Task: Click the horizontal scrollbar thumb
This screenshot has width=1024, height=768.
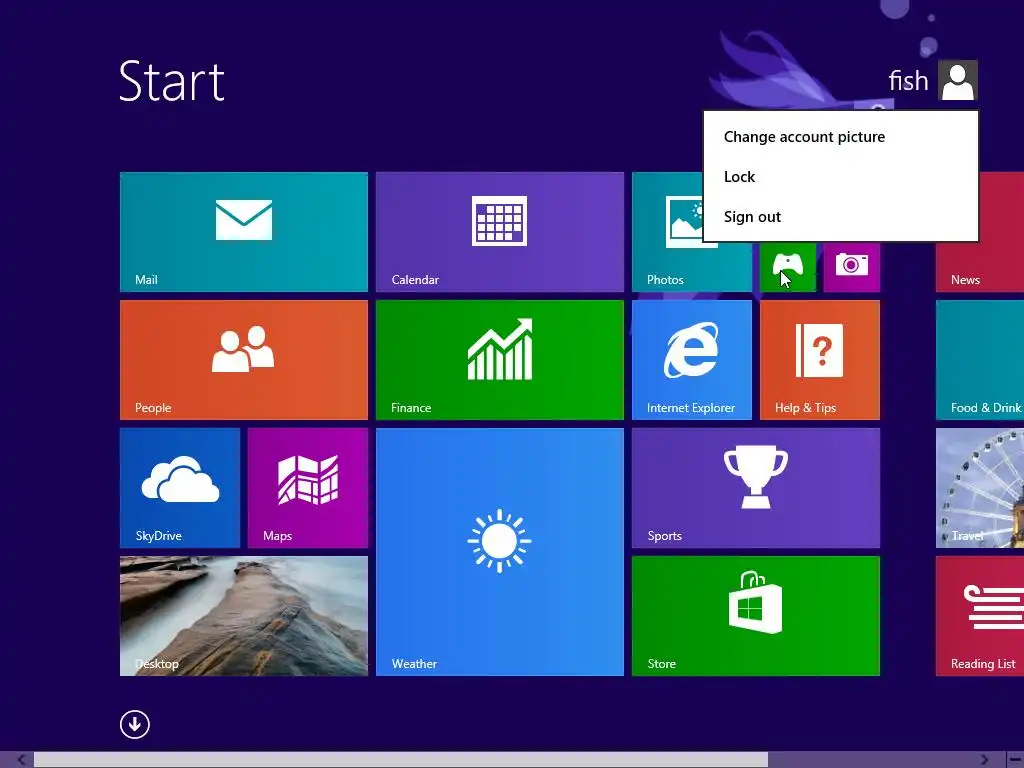Action: [x=400, y=760]
